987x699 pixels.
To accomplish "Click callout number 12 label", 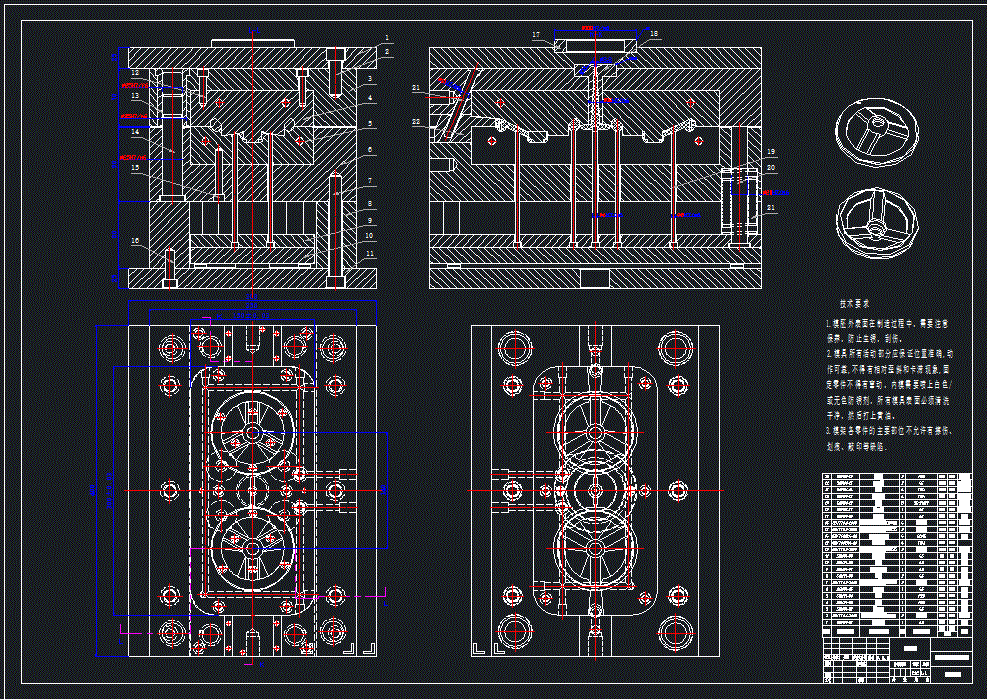I will pos(135,73).
